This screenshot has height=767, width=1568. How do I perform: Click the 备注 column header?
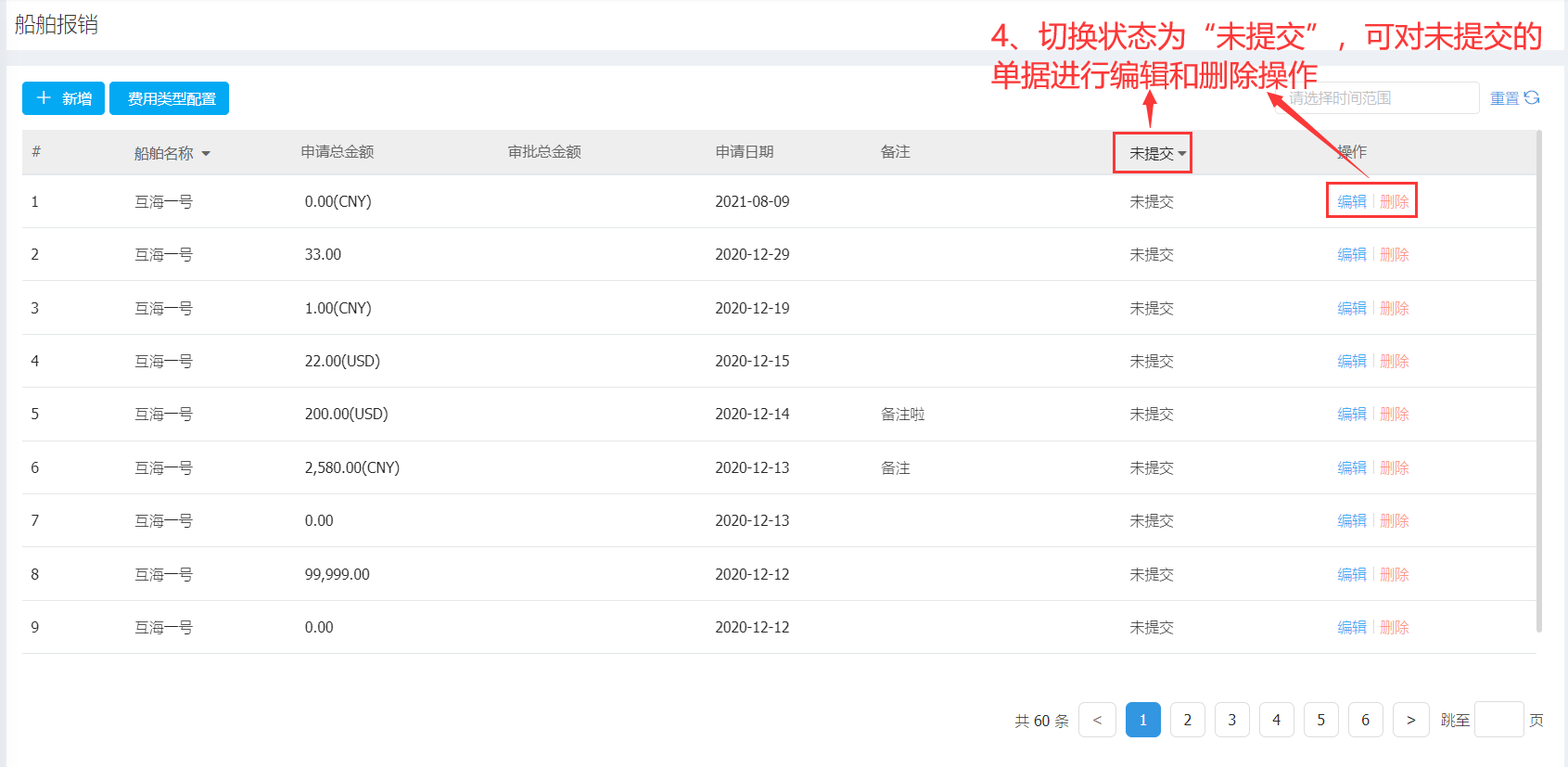coord(896,151)
